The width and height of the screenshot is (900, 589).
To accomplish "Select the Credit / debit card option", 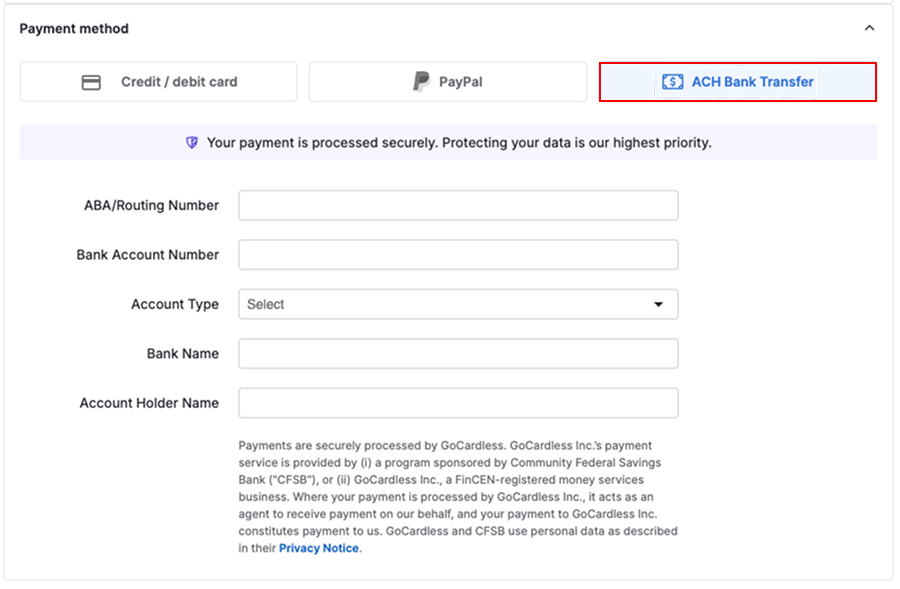I will tap(159, 82).
